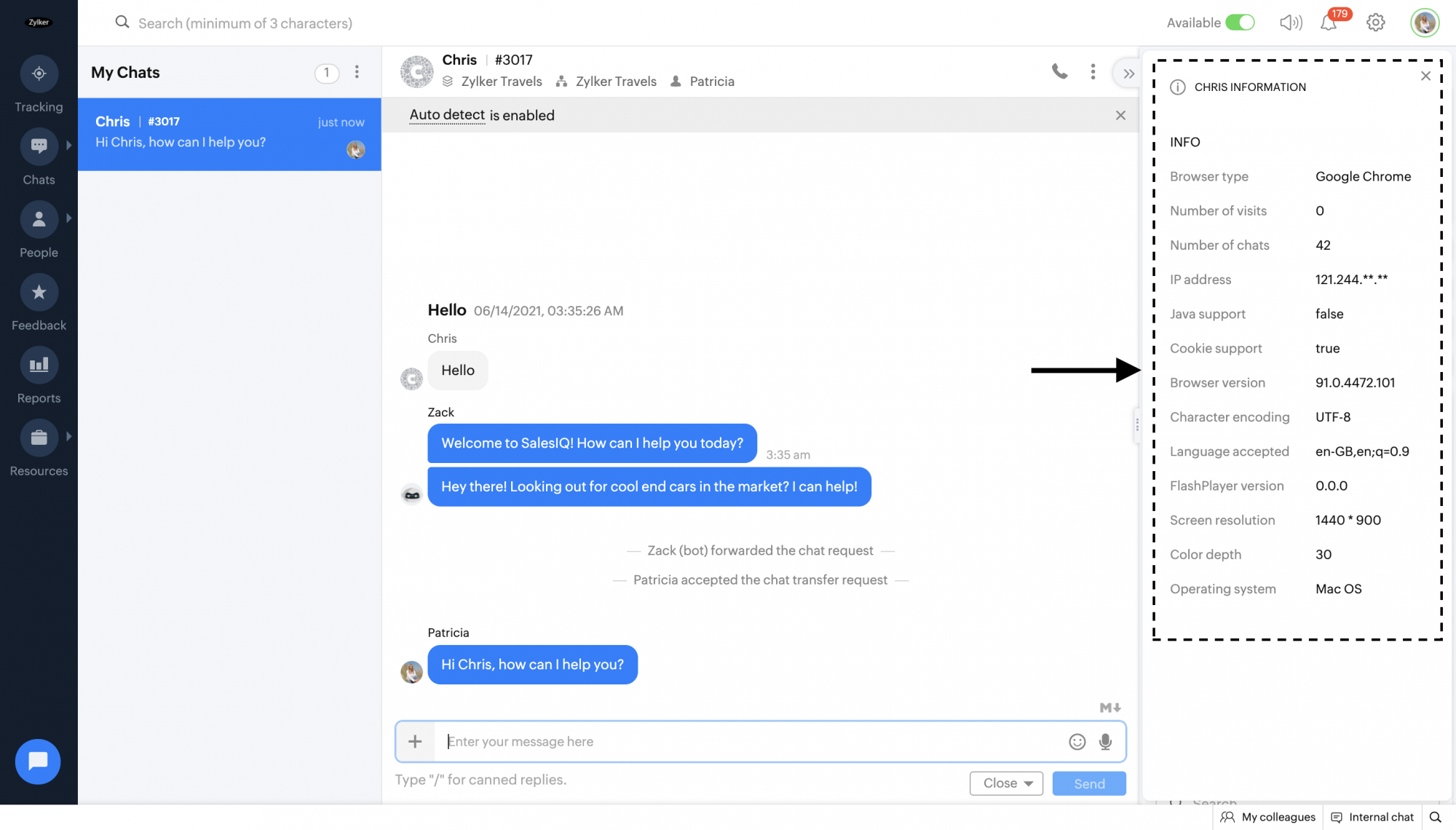Expand the Chats sidebar submenu arrow

pyautogui.click(x=69, y=145)
